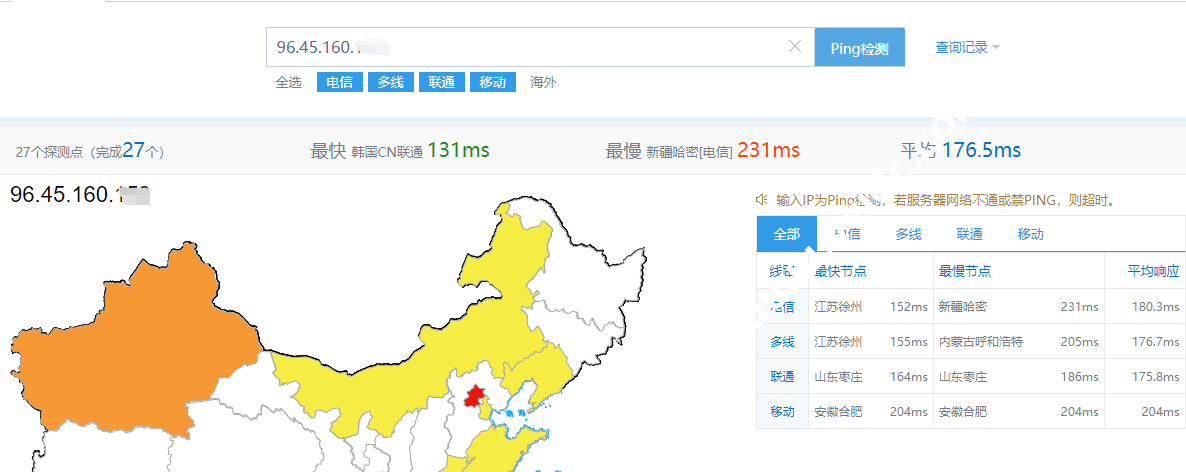Click the 131ms fastest value

tap(458, 151)
